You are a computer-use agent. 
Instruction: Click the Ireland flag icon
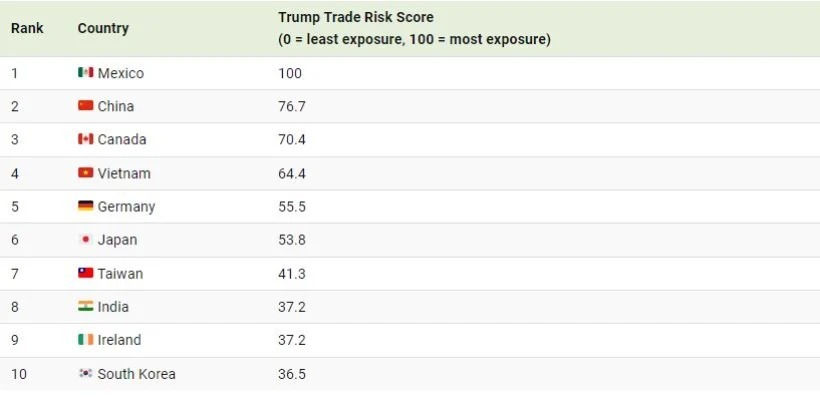coord(86,339)
